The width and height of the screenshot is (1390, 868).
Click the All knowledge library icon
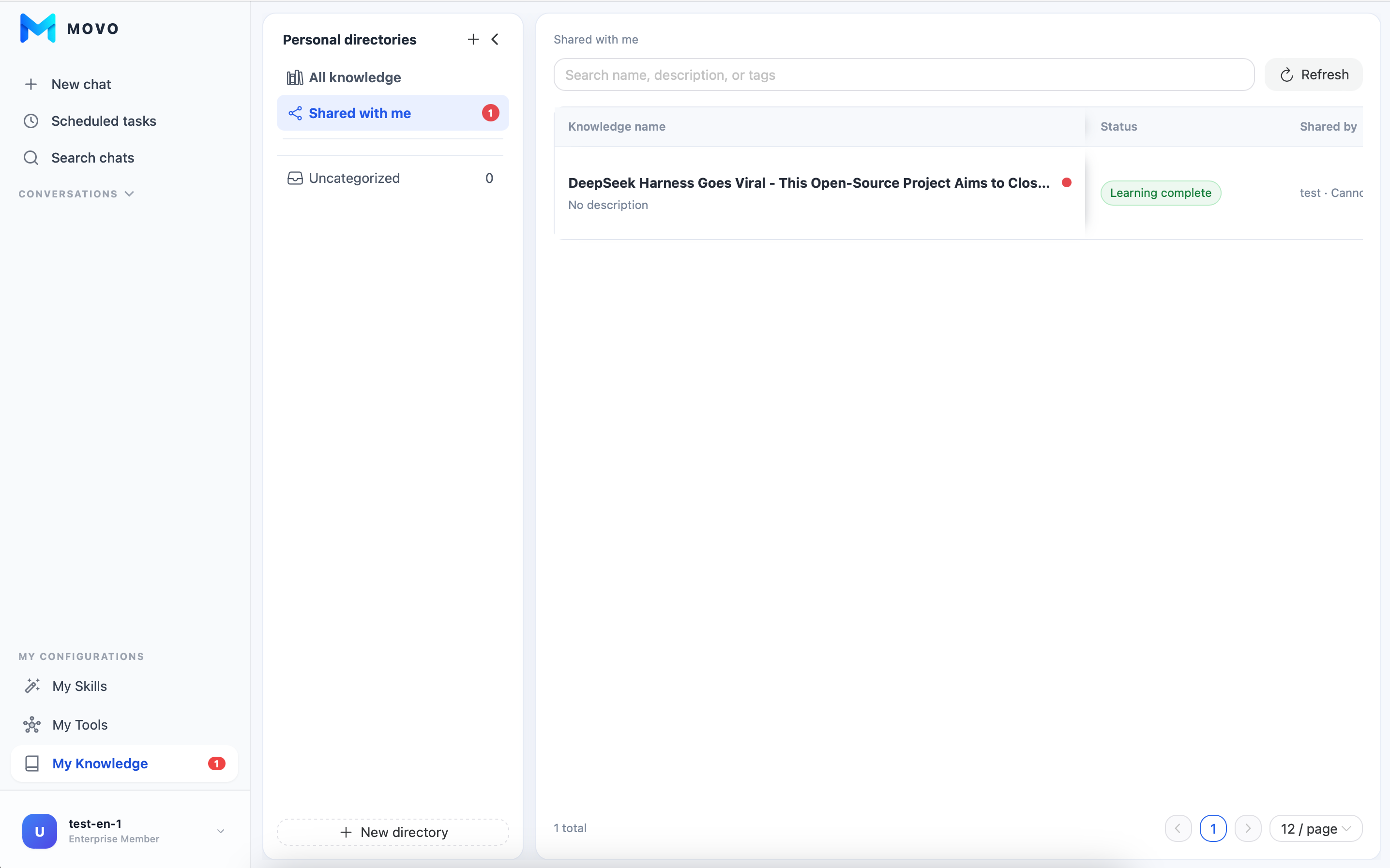(x=295, y=77)
